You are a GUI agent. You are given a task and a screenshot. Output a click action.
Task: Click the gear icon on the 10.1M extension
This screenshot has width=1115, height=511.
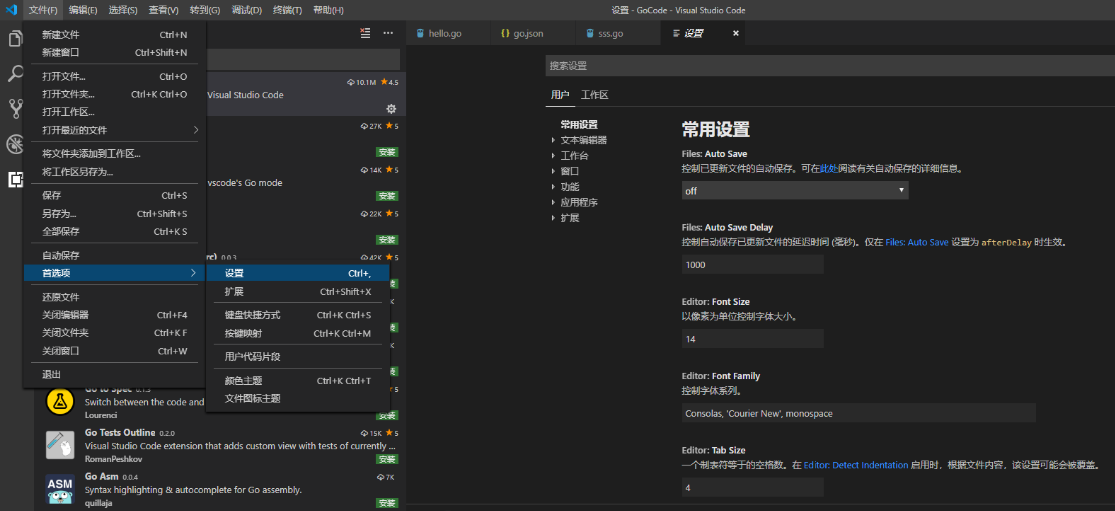(x=391, y=109)
